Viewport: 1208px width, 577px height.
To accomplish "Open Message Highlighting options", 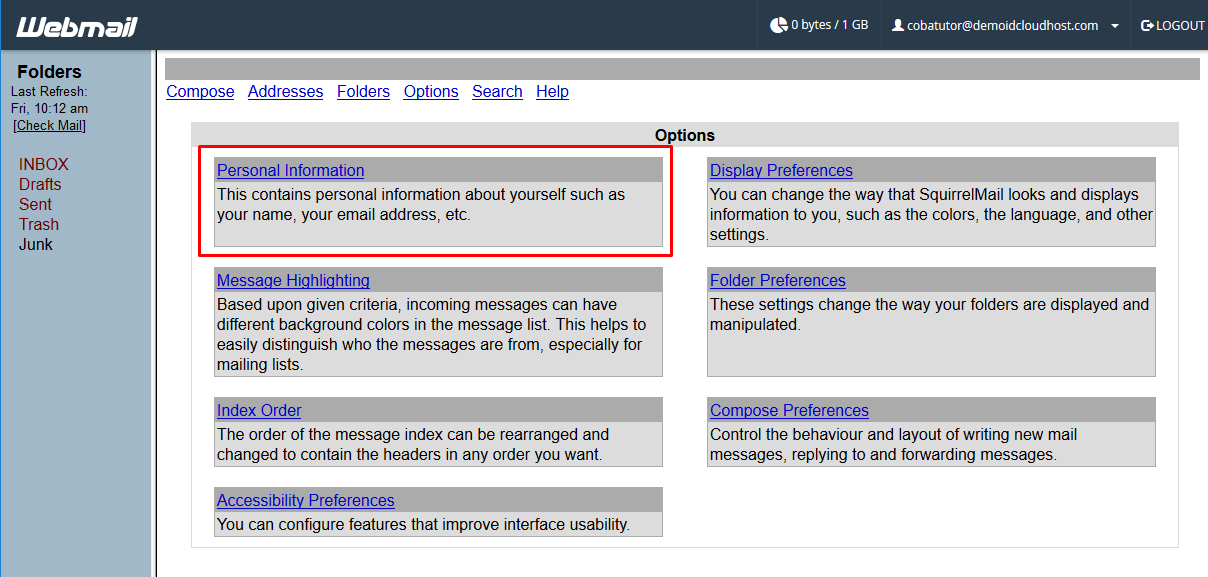I will 293,280.
